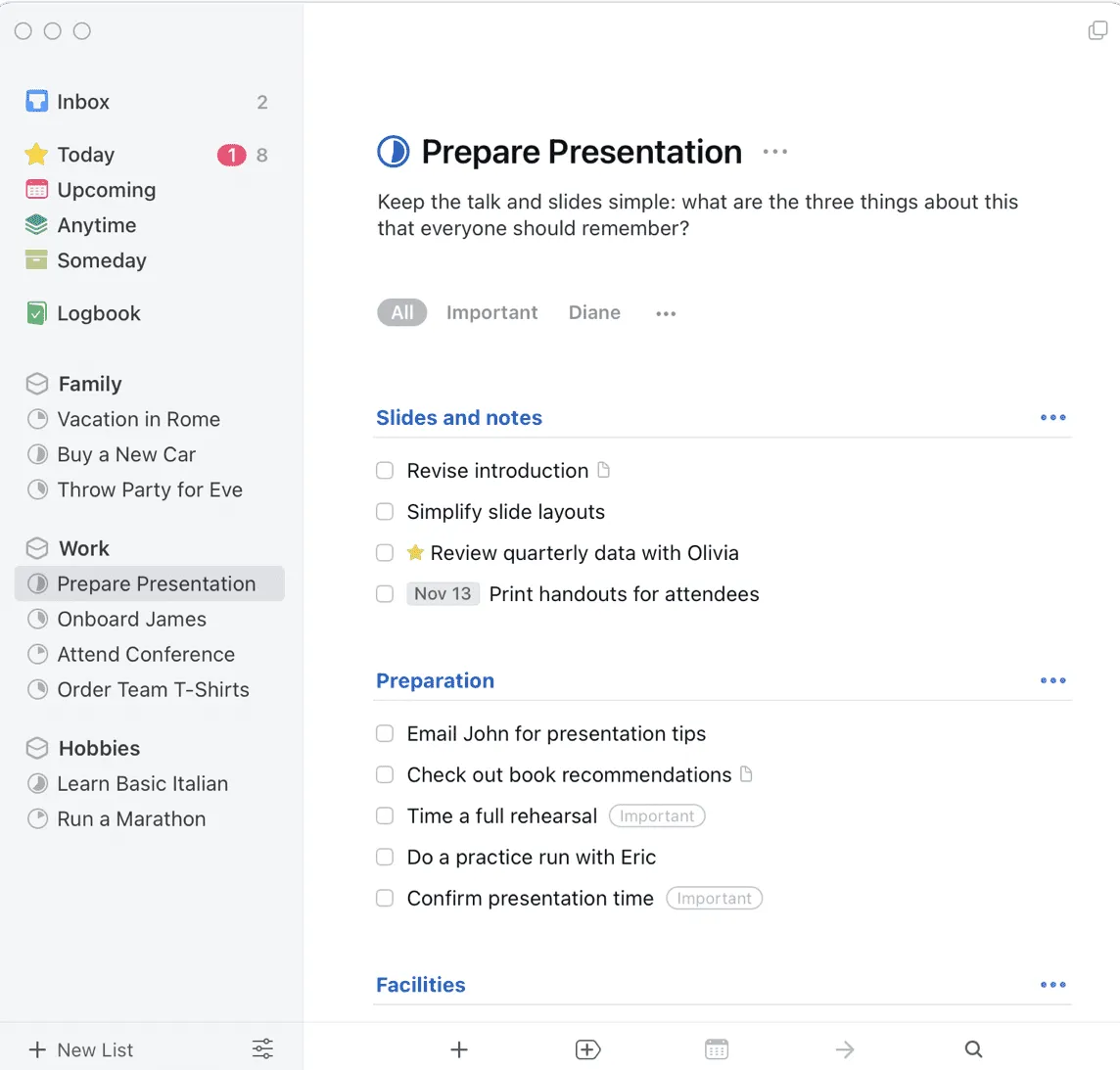
Task: Select the Family area icon
Action: point(37,384)
